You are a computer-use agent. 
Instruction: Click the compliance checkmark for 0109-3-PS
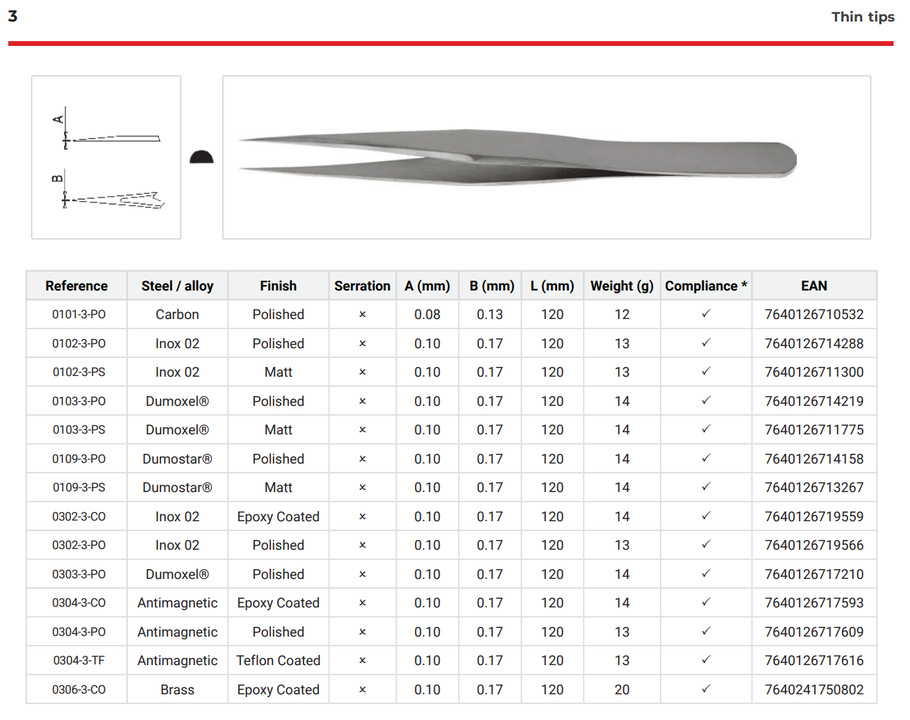coord(706,486)
